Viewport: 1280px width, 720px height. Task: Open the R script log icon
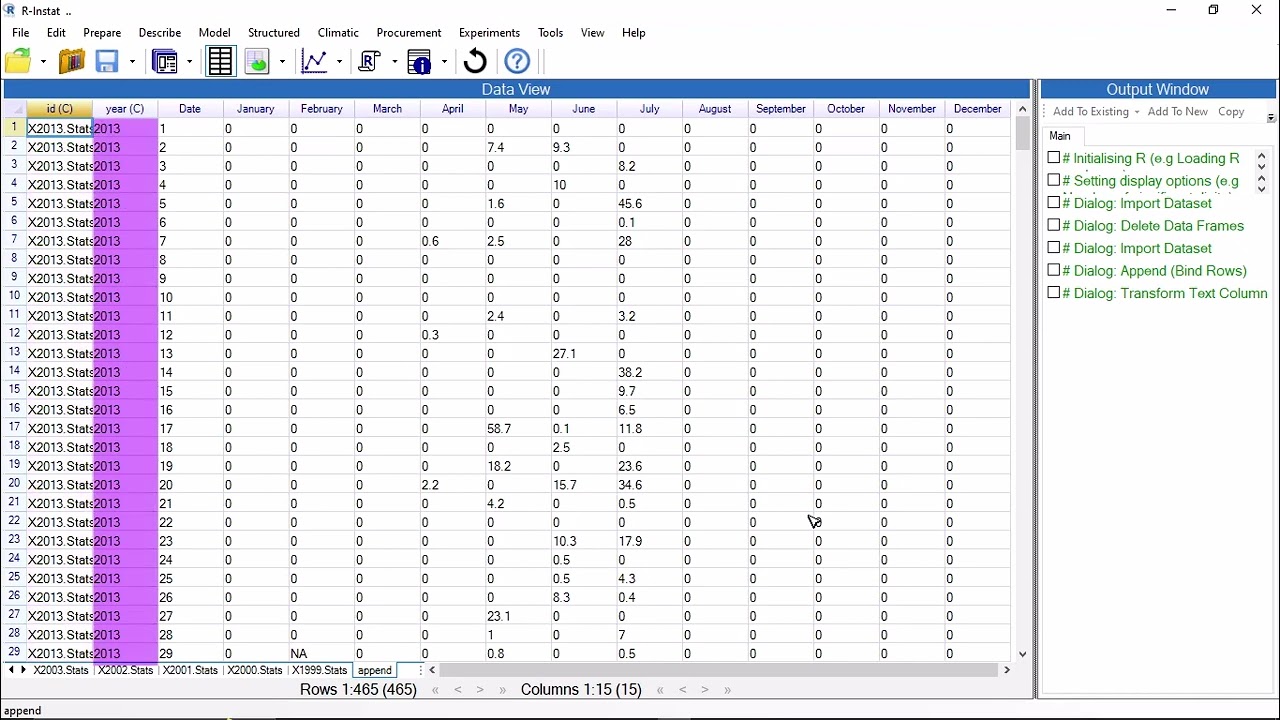pos(369,62)
